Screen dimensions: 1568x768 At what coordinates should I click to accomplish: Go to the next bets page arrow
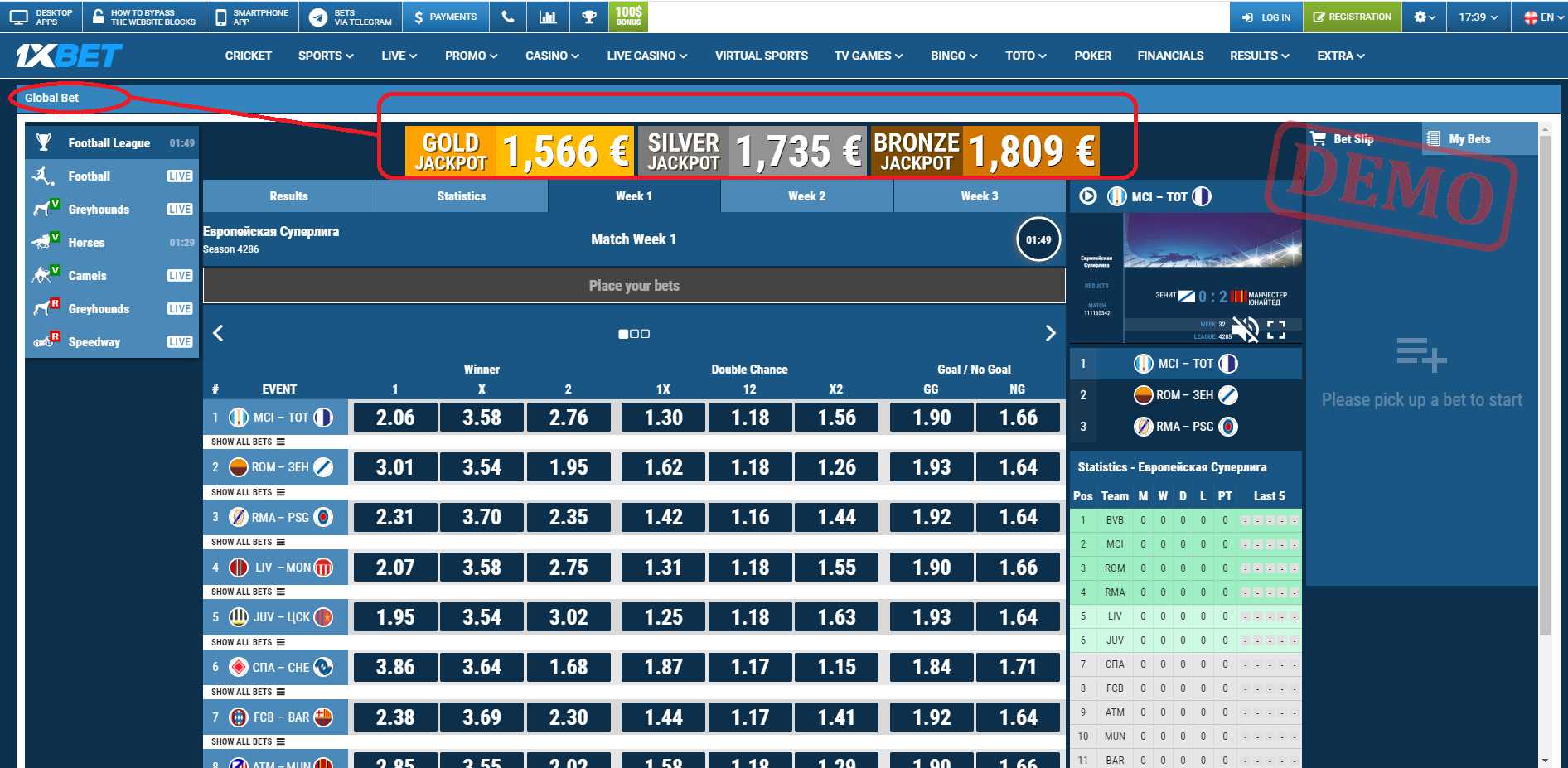click(1050, 333)
